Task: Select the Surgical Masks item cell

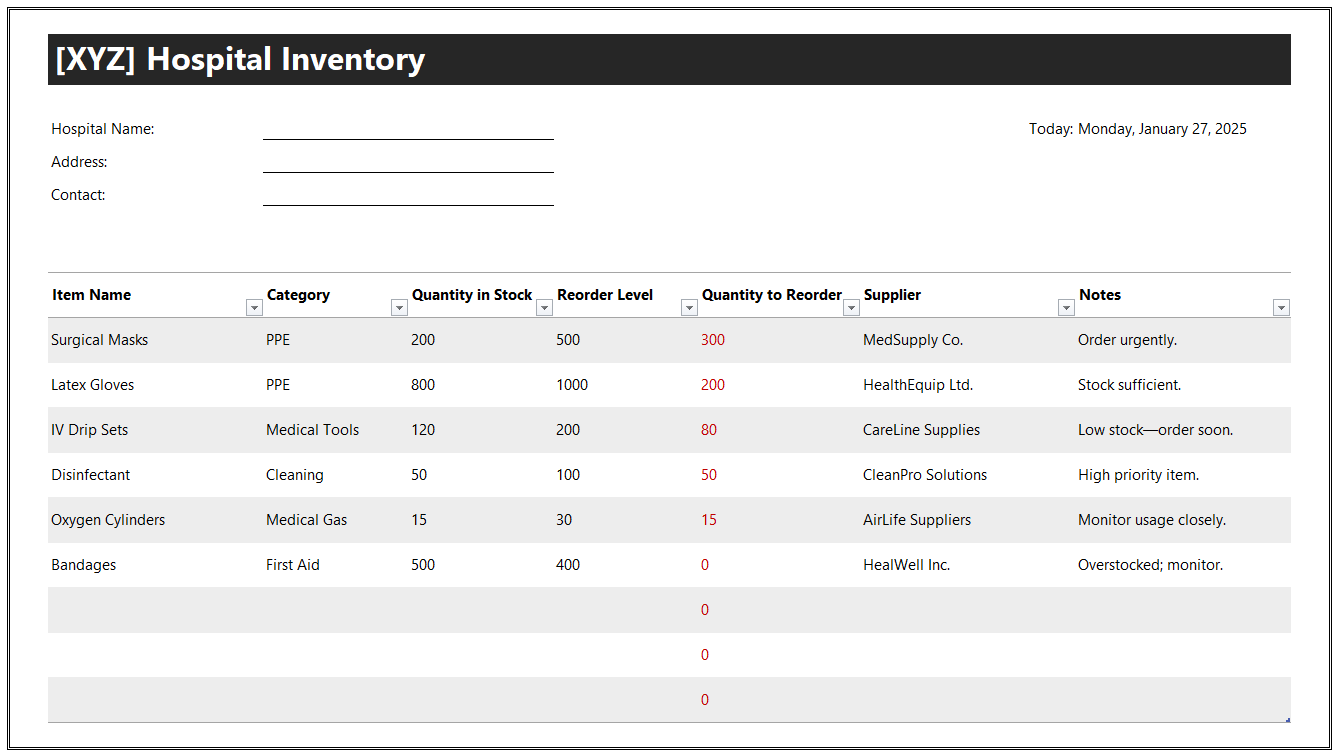Action: coord(100,340)
